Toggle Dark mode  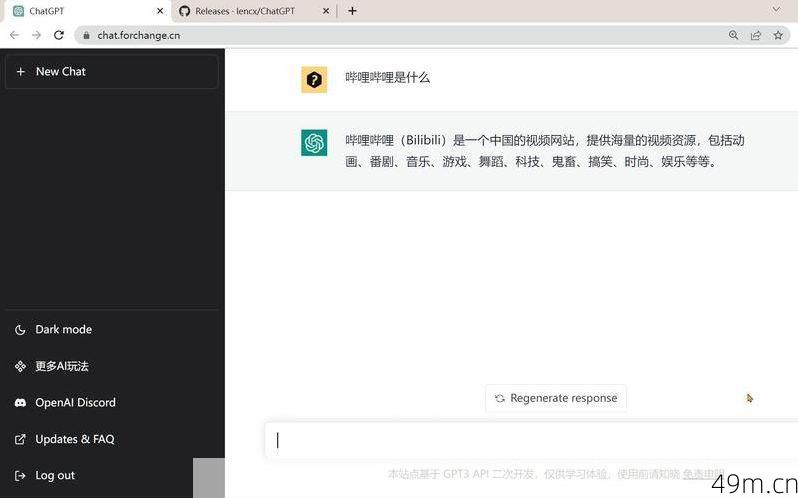pyautogui.click(x=53, y=330)
